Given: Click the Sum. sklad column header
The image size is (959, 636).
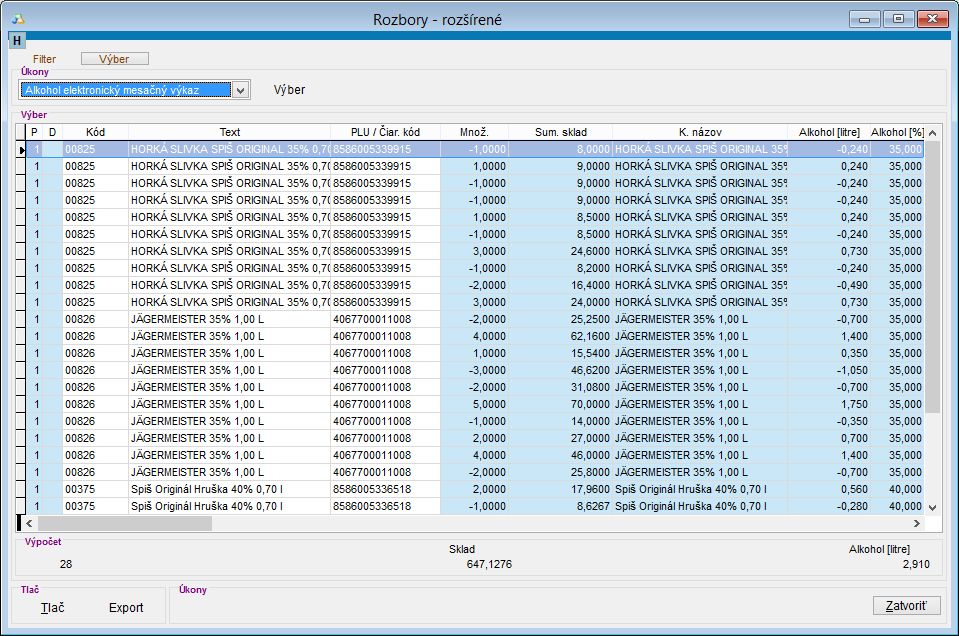Looking at the screenshot, I should pos(560,132).
